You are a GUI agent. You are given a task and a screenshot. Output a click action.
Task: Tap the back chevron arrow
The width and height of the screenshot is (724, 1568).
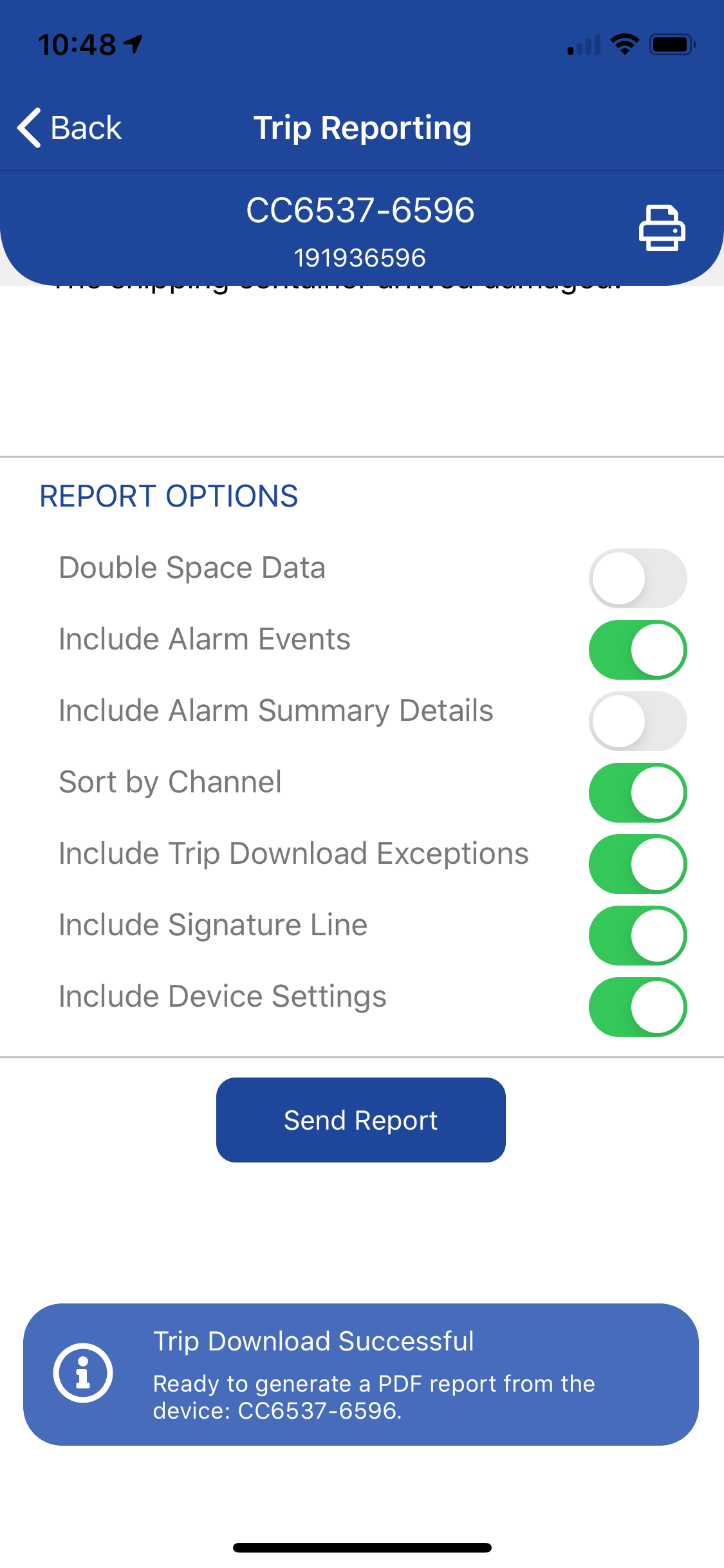[30, 127]
